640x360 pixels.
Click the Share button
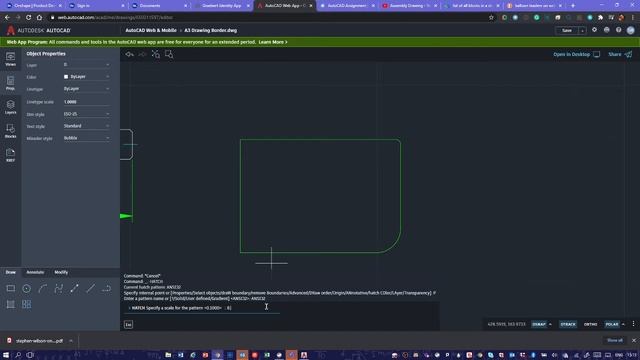[620, 54]
